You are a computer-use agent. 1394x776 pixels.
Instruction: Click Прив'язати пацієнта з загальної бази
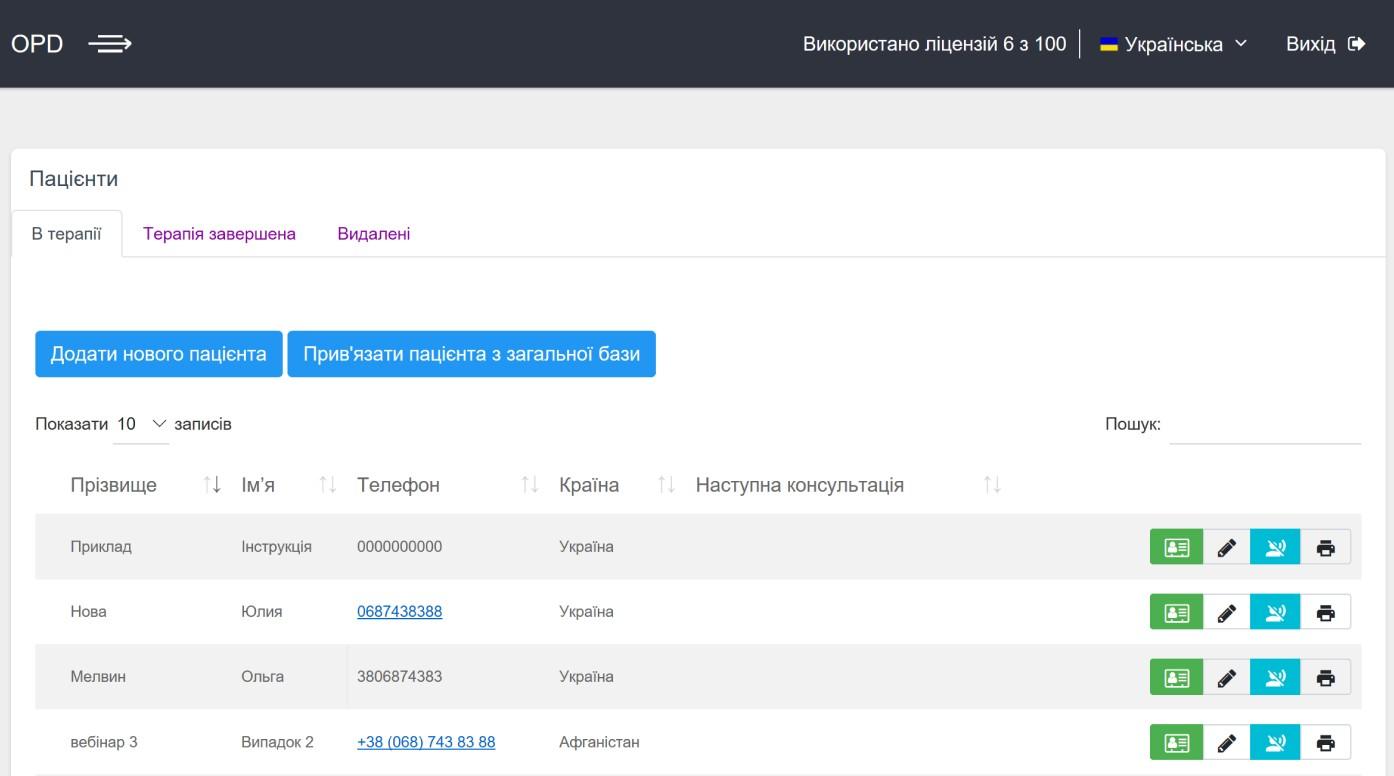coord(471,354)
